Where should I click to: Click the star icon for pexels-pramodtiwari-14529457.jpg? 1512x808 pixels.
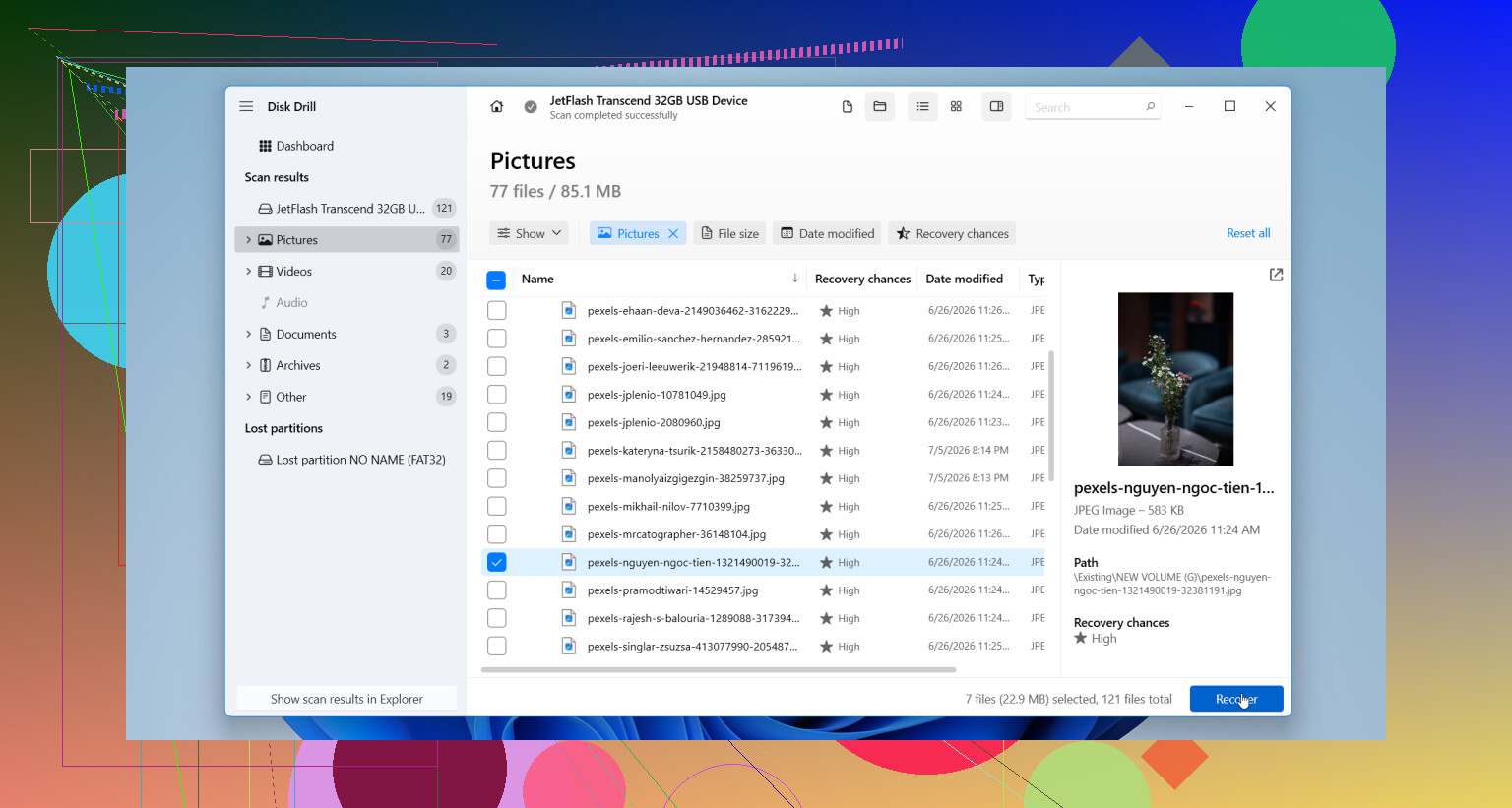tap(826, 590)
